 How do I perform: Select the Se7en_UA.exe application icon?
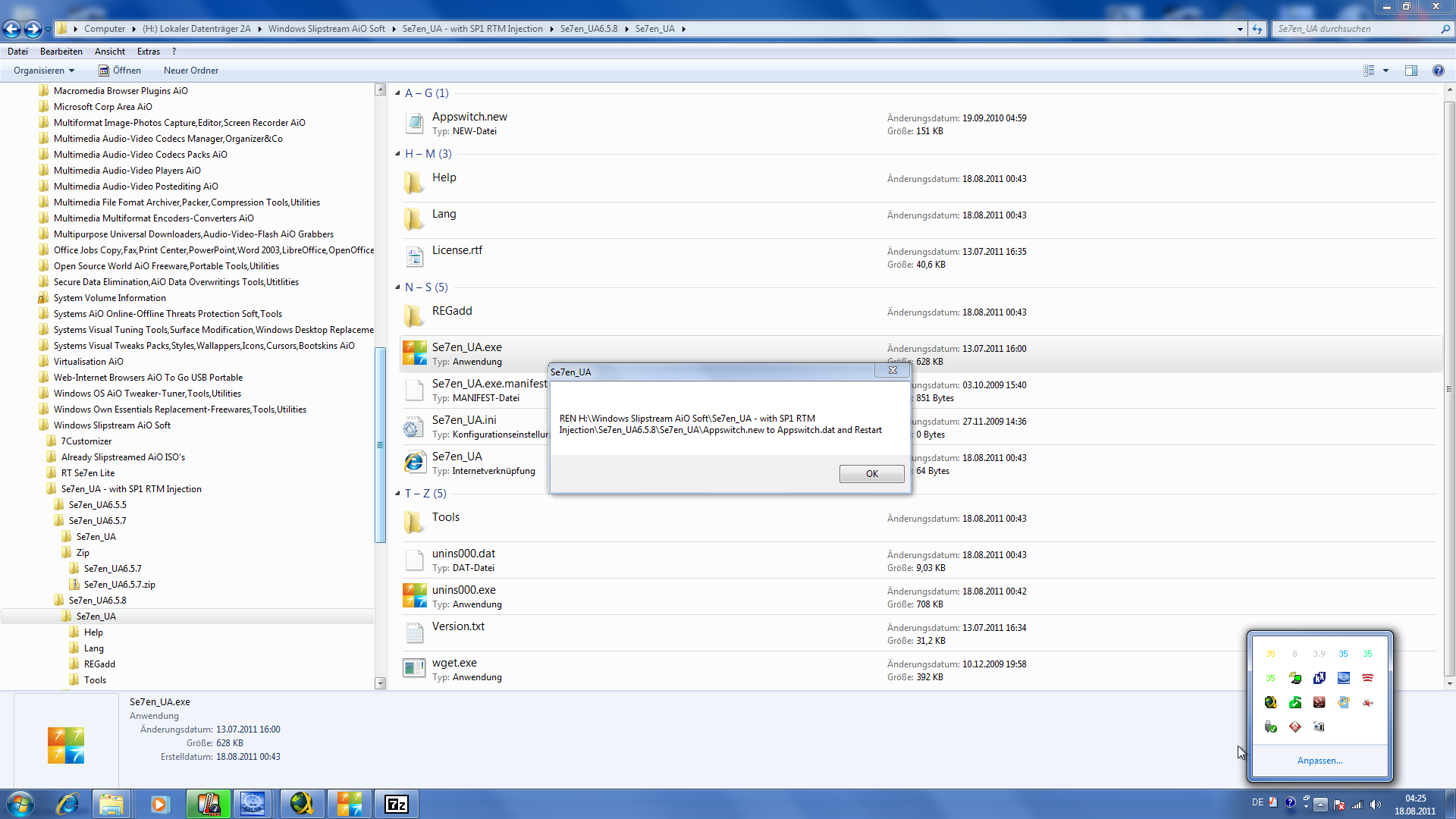(414, 353)
